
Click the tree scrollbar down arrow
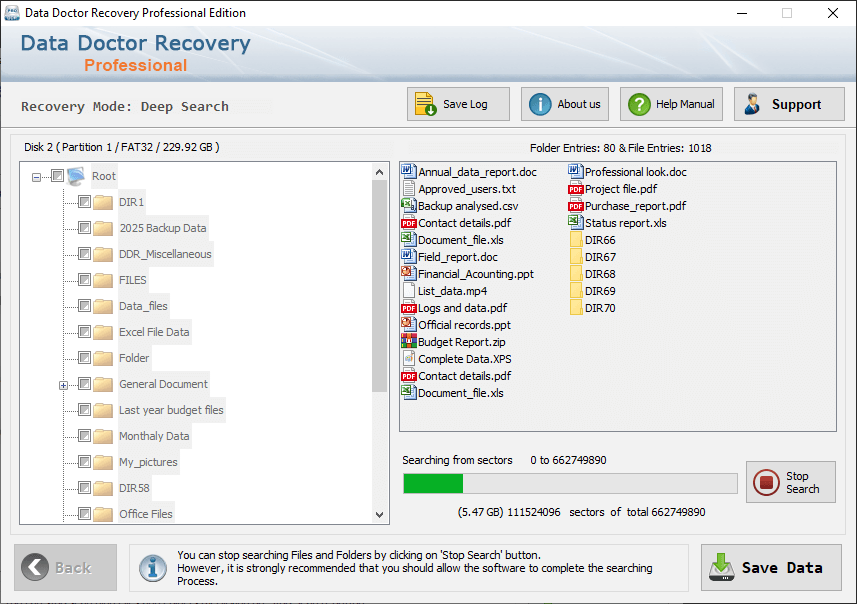click(x=379, y=514)
